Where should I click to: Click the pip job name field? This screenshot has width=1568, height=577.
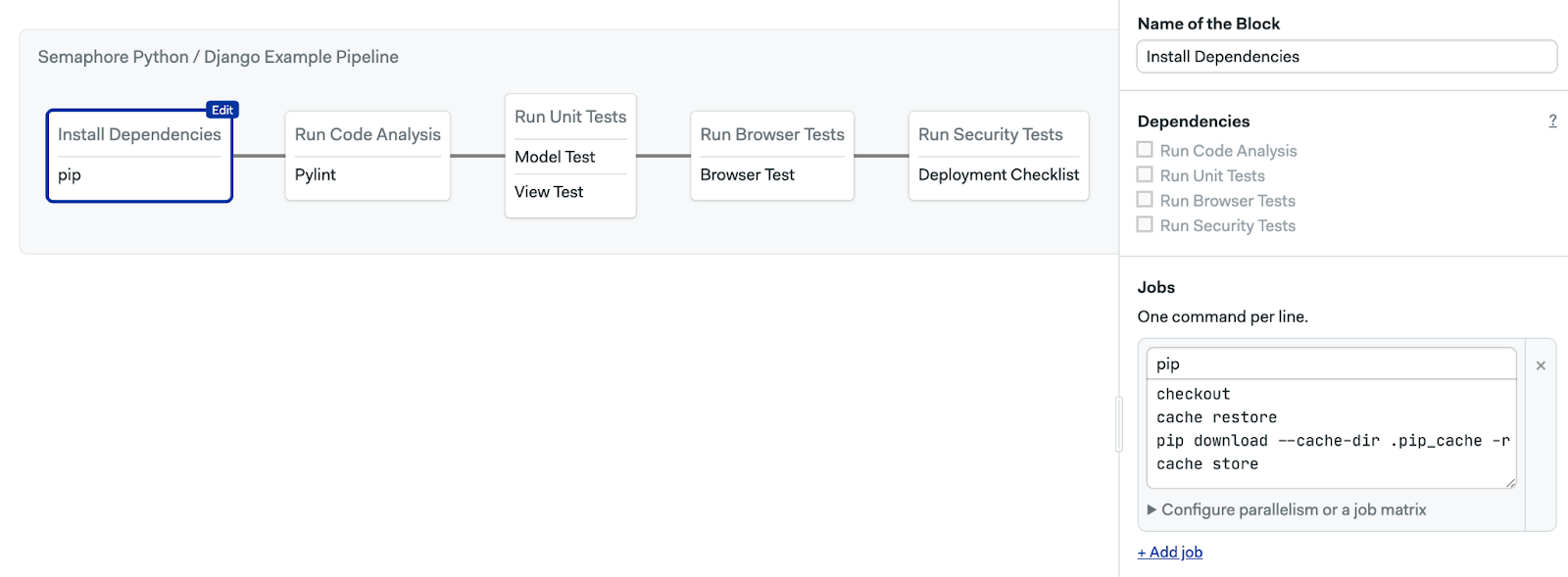tap(1332, 363)
